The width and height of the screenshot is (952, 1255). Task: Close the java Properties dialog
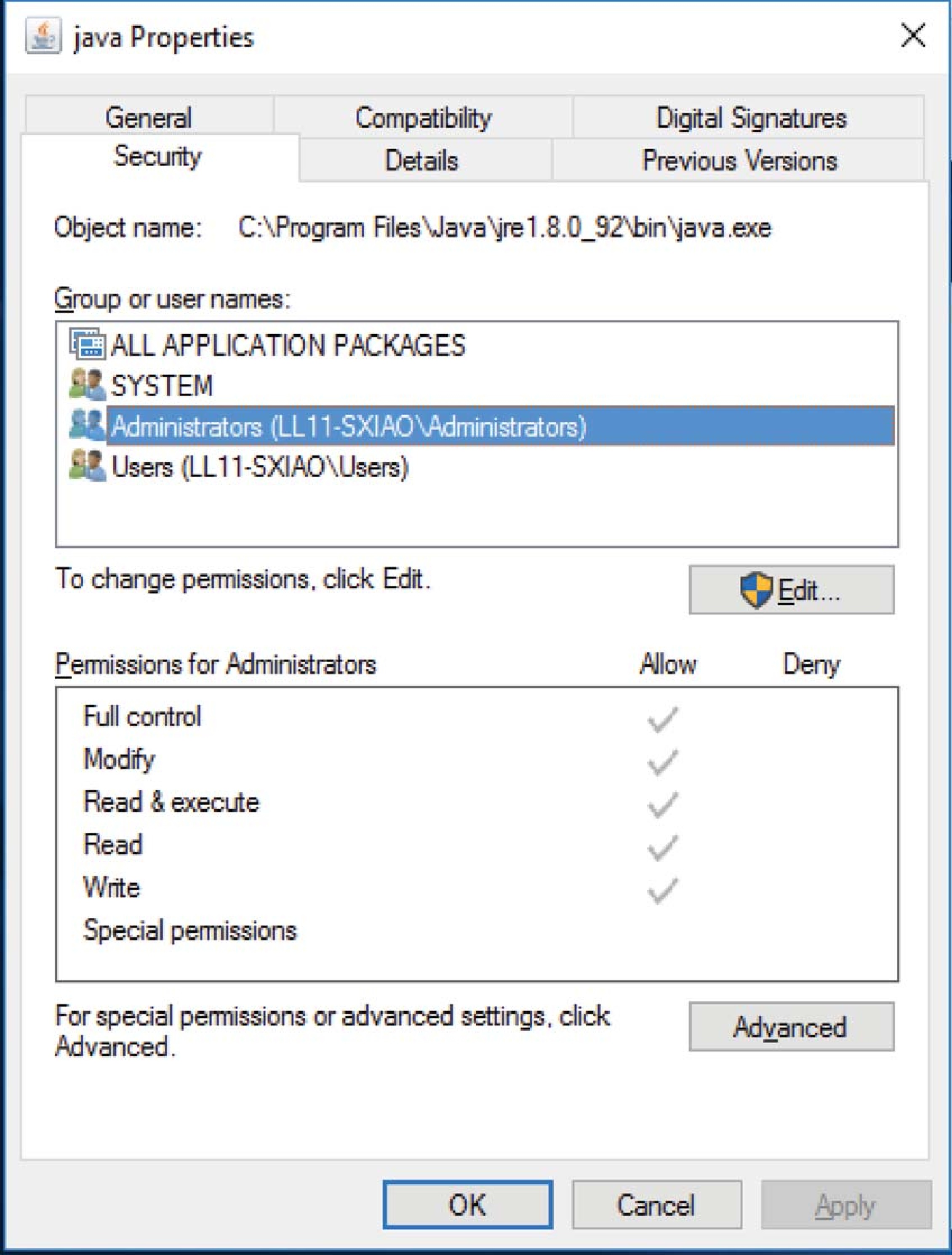(x=913, y=36)
